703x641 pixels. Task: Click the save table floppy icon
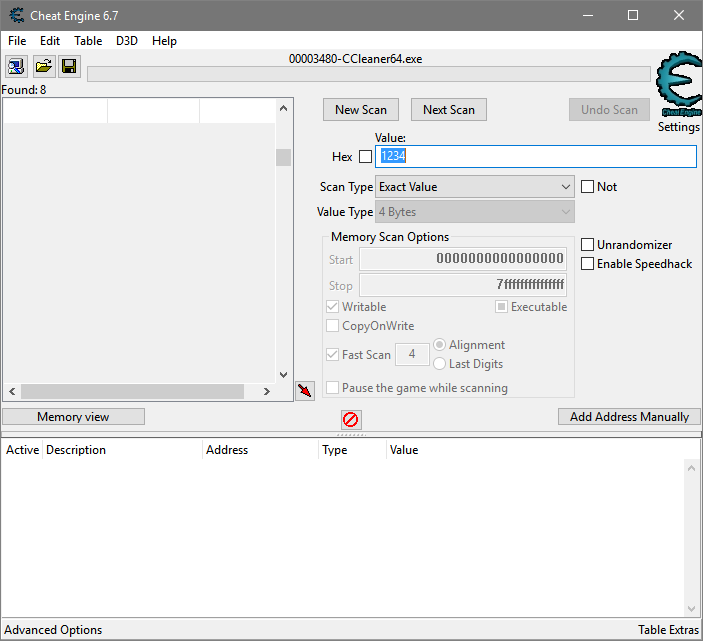tap(69, 67)
